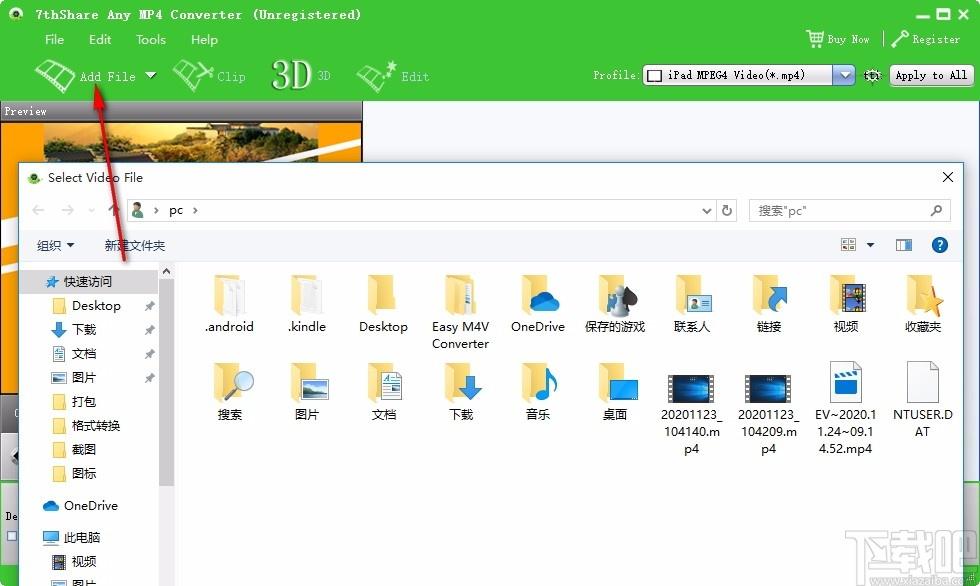The image size is (980, 586).
Task: Expand the Profile format dropdown
Action: (x=844, y=76)
